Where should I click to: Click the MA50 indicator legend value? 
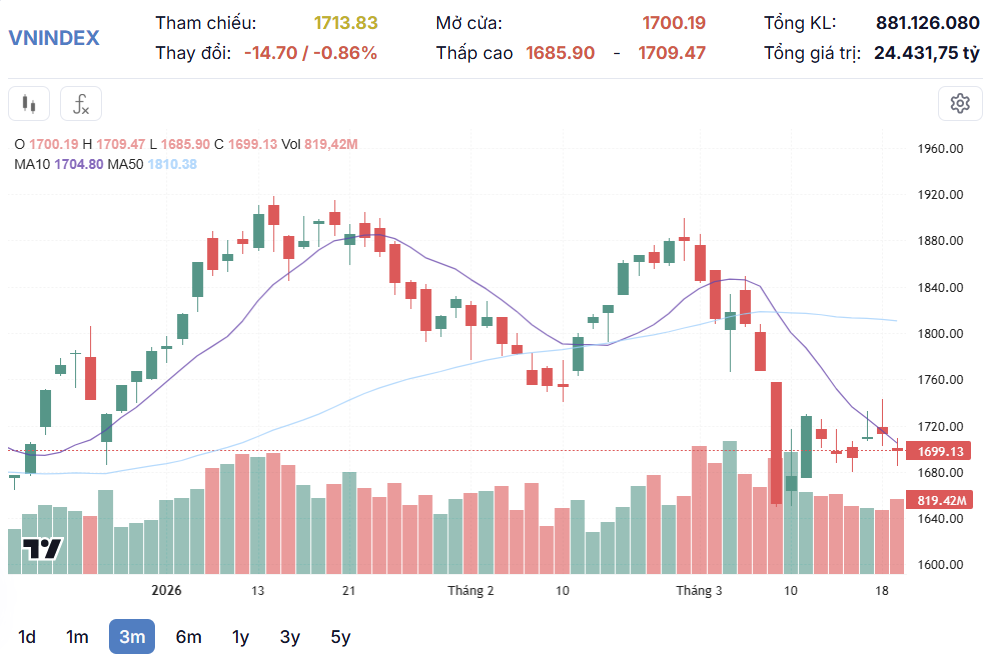[172, 164]
